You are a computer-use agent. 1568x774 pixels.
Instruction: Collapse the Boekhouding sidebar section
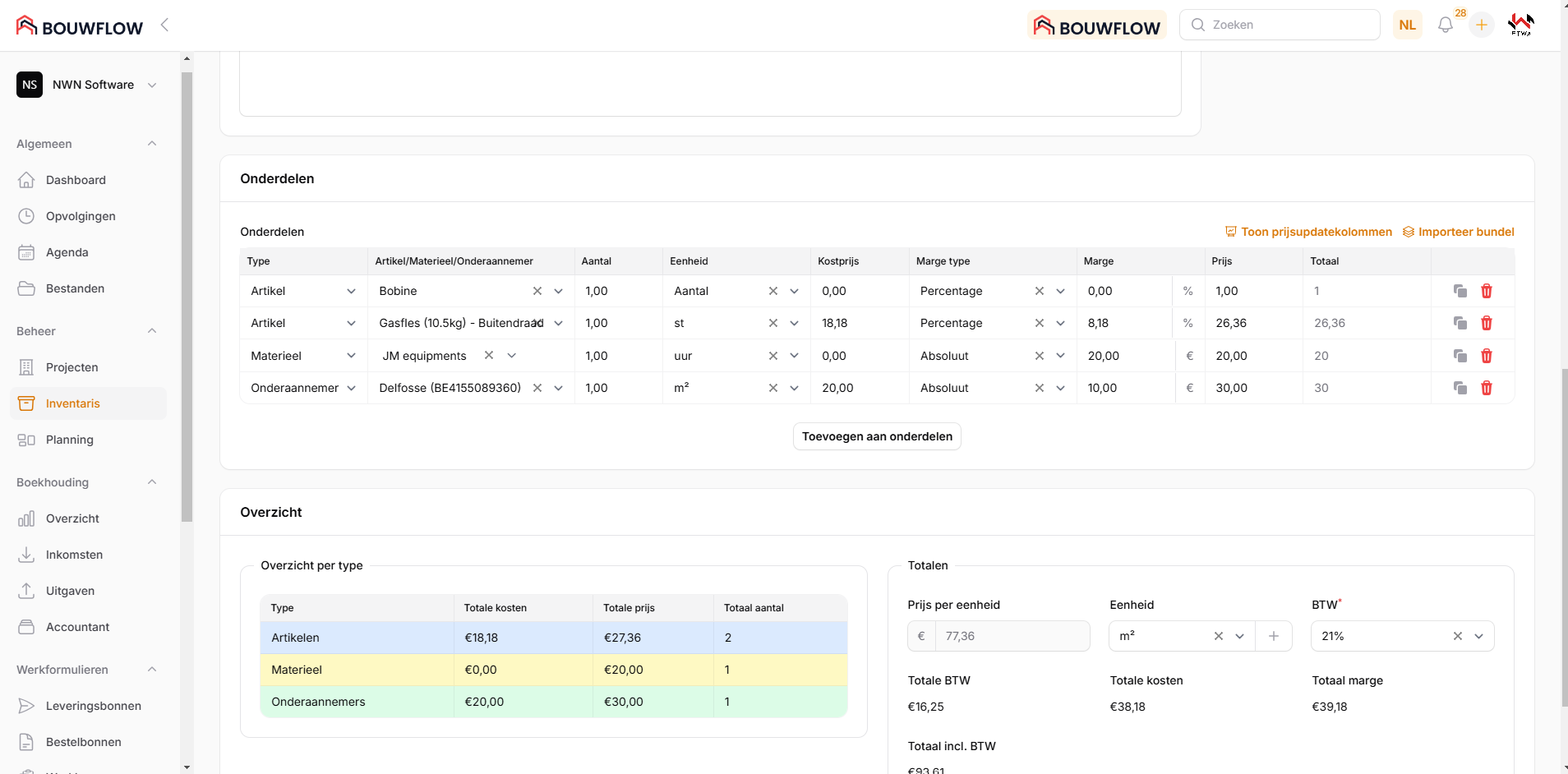tap(151, 482)
